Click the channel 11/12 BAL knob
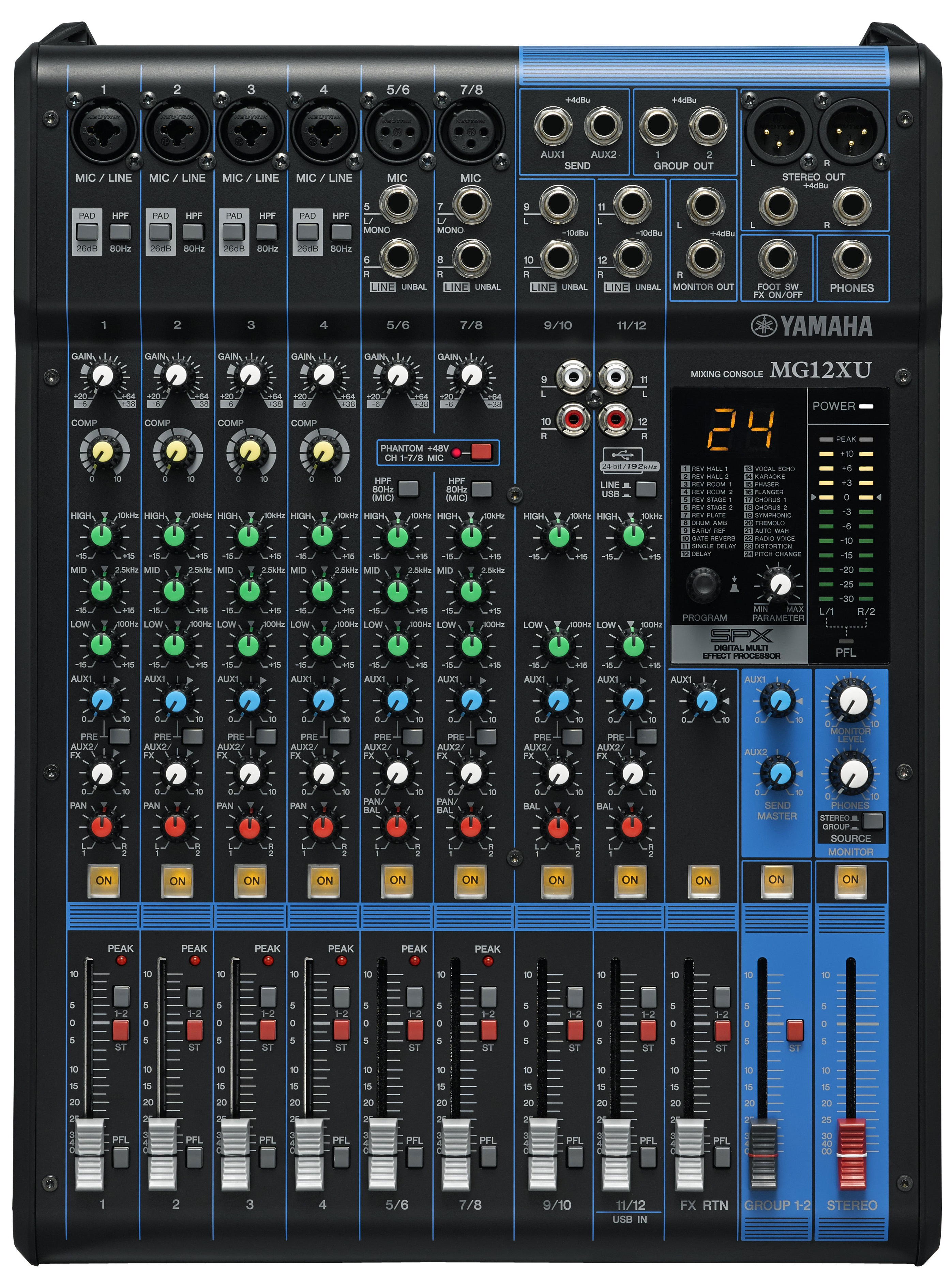The width and height of the screenshot is (952, 1277). coord(632,827)
